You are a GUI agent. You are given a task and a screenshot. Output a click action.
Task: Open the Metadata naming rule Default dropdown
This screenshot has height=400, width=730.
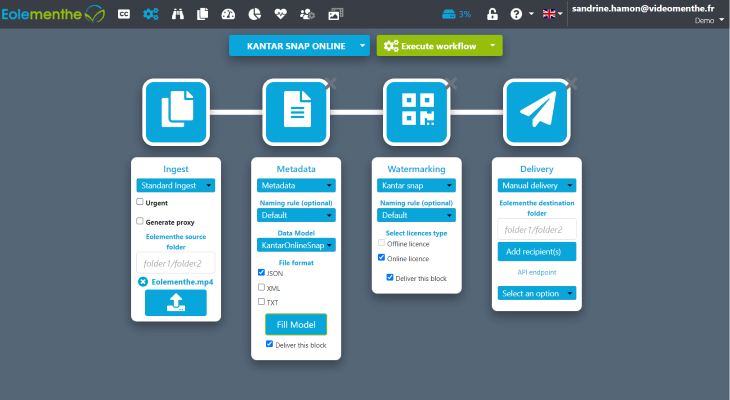(296, 215)
